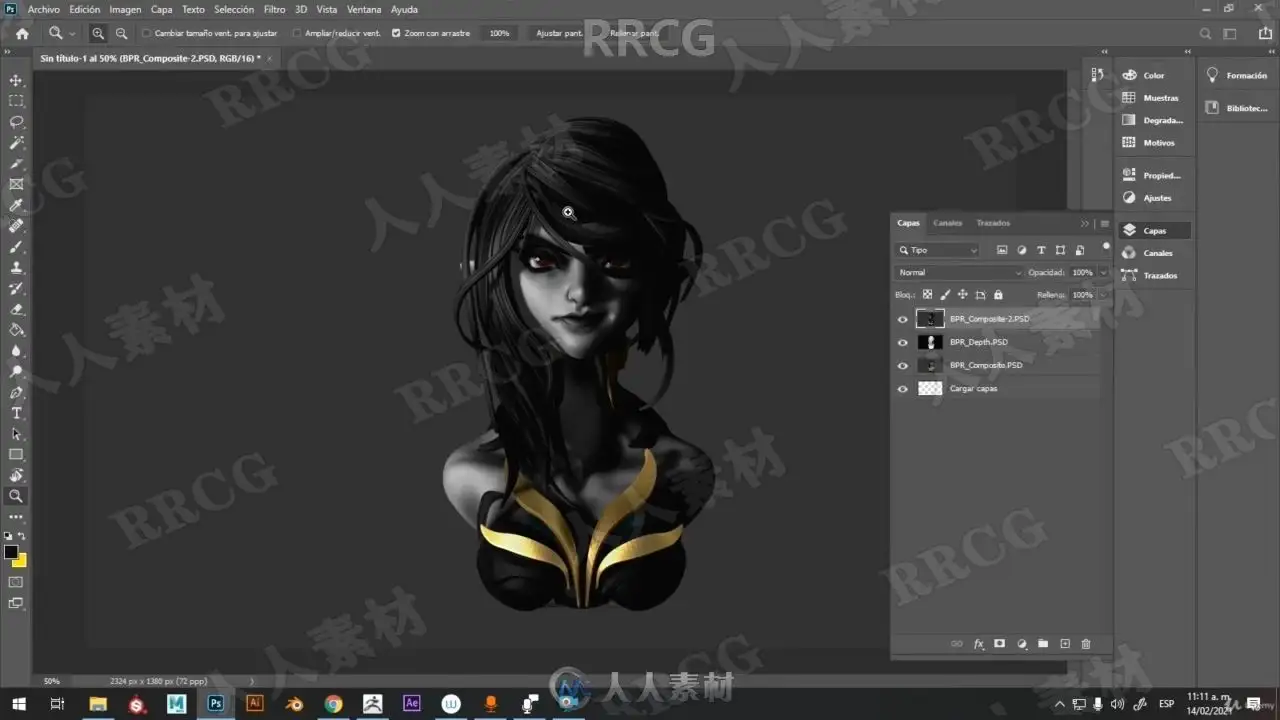1280x720 pixels.
Task: Lock all on the selected layer
Action: [998, 295]
